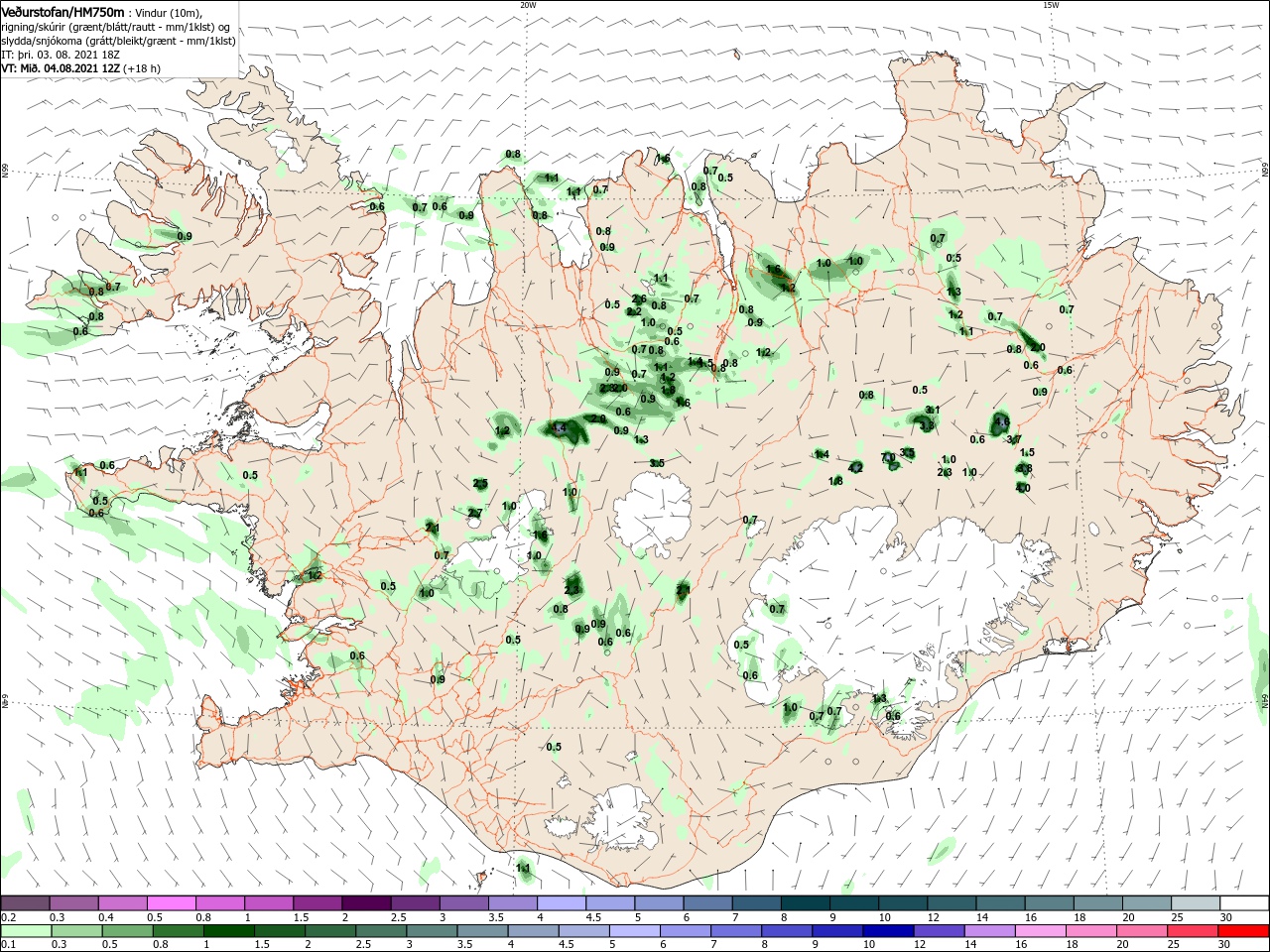Click the 3.1 precipitation value
This screenshot has height=952, width=1270.
coord(933,410)
